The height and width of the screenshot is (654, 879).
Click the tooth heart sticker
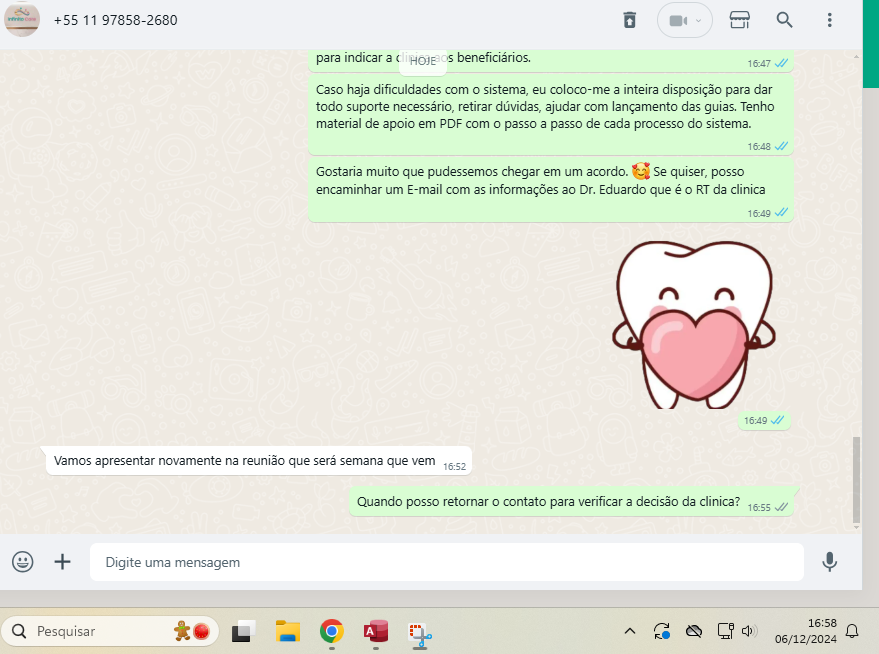[694, 324]
